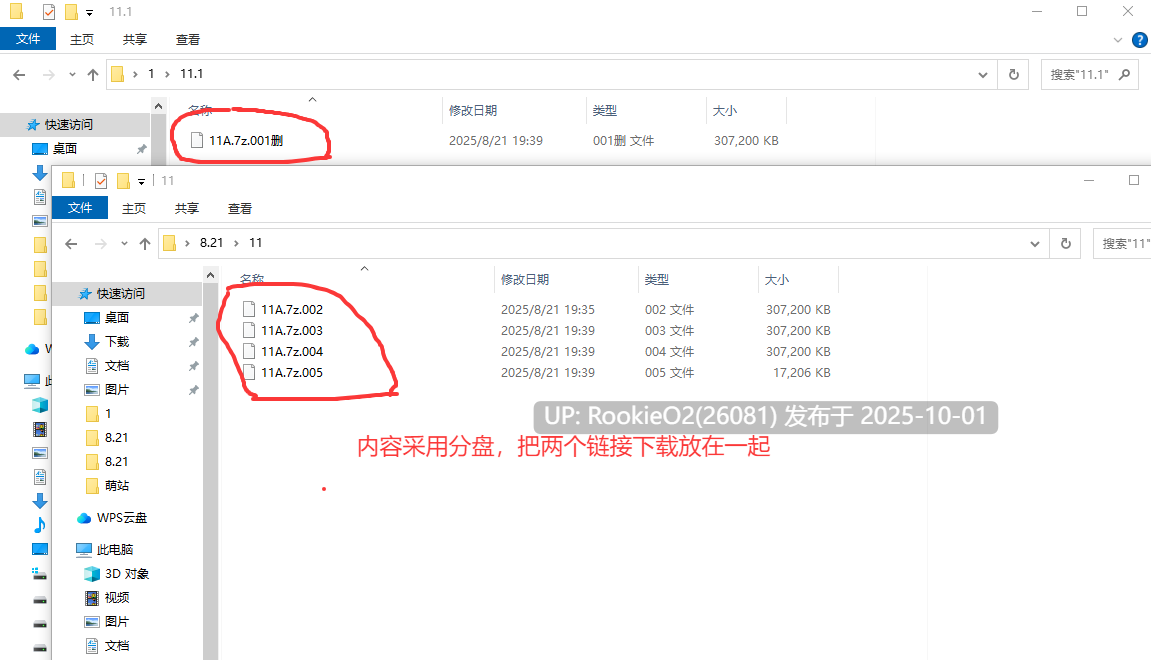The height and width of the screenshot is (660, 1151).
Task: Open recent locations dropdown in 11 window
Action: point(124,244)
